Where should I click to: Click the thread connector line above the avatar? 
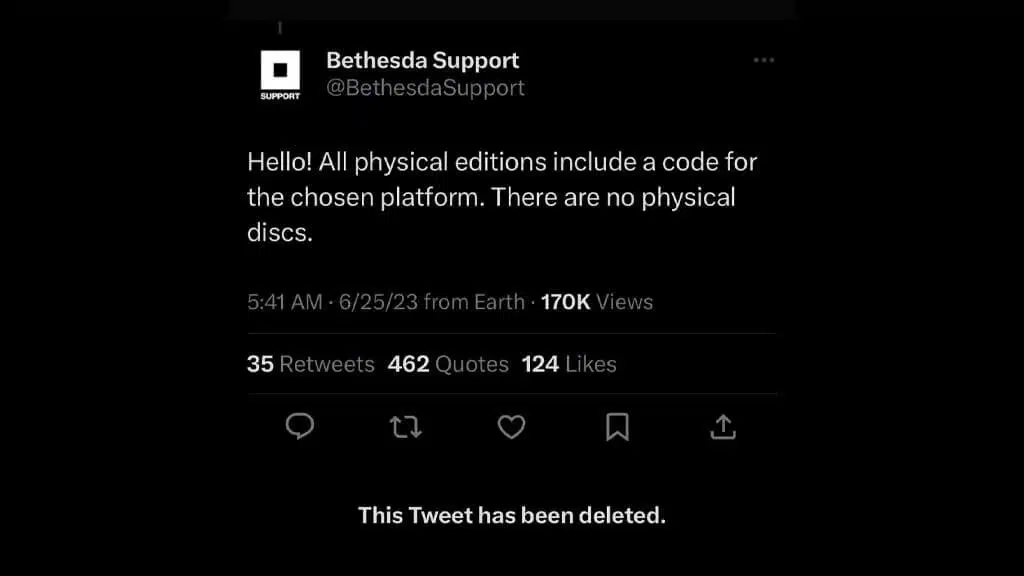coord(280,28)
